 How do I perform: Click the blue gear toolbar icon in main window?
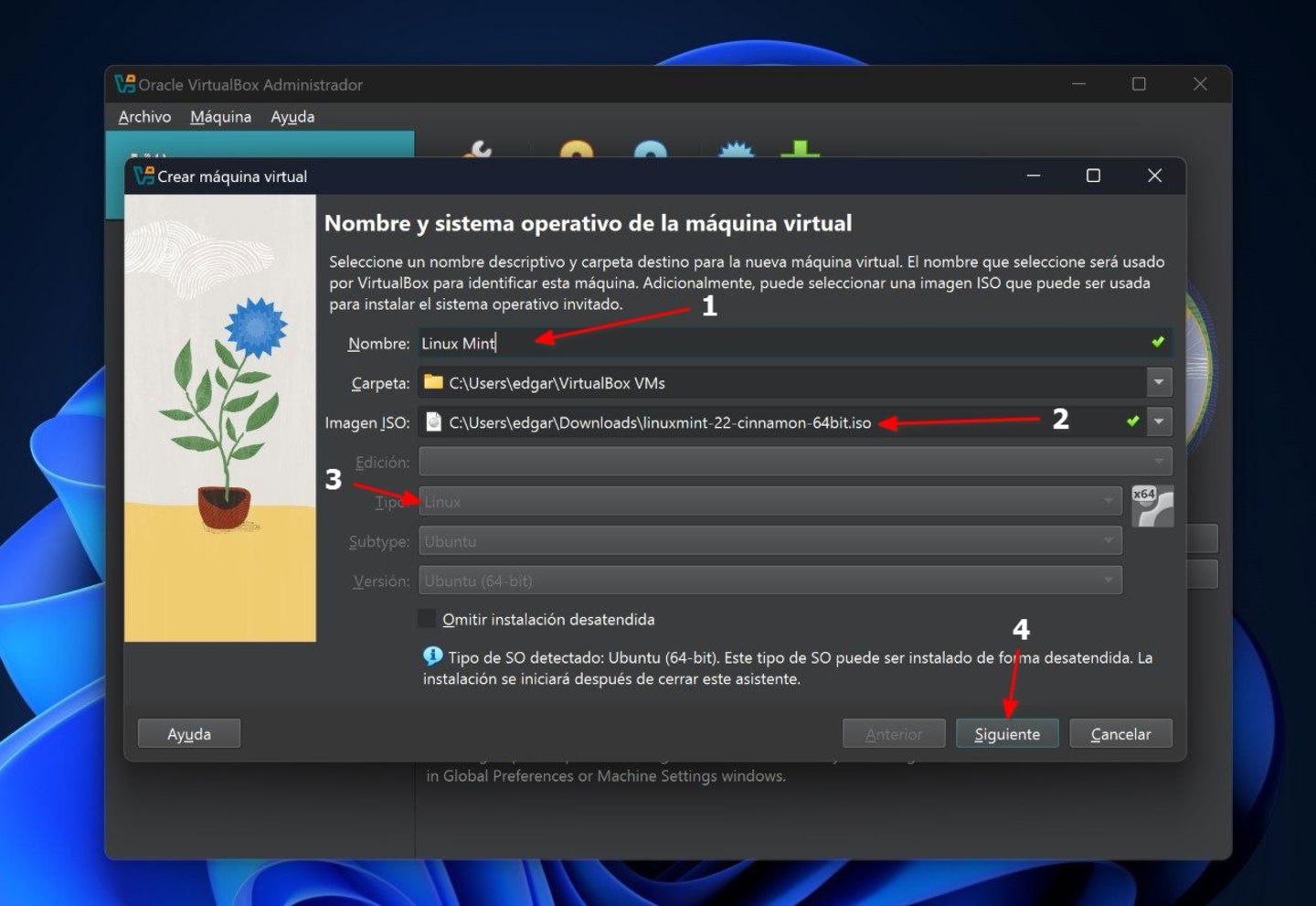[736, 150]
